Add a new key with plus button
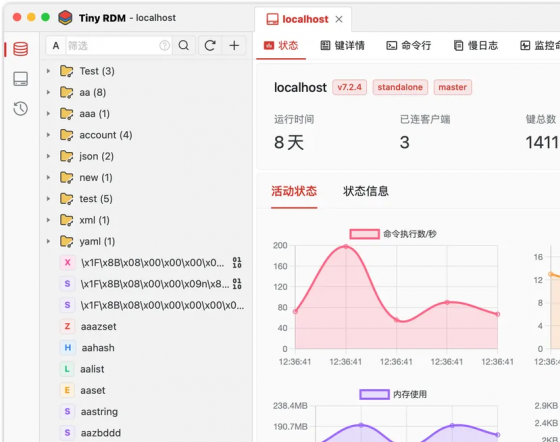Screen dimensions: 560x442 (x=234, y=45)
